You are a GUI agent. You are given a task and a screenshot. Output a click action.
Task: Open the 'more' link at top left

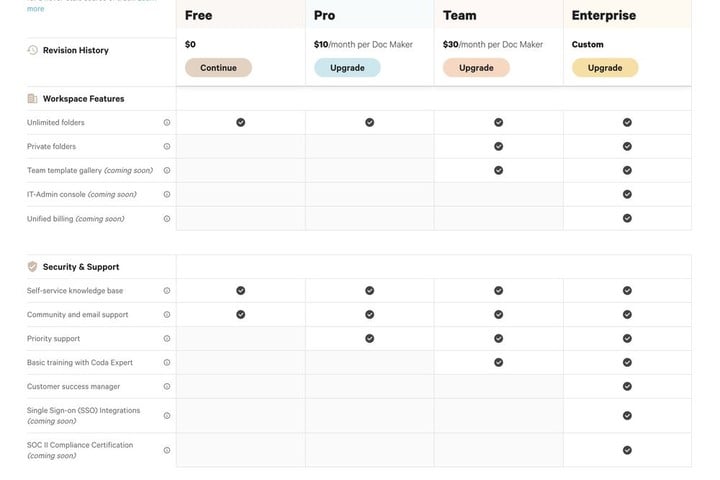coord(35,9)
